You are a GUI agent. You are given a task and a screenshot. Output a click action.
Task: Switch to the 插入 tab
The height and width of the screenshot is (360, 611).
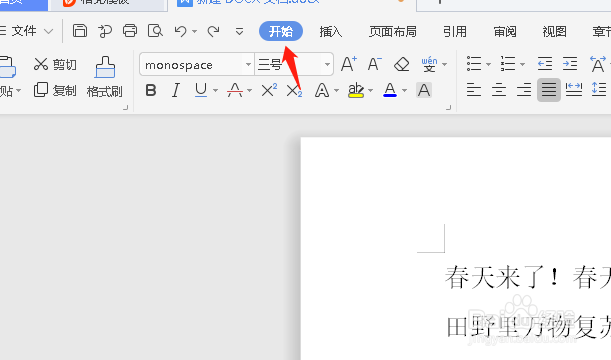330,31
